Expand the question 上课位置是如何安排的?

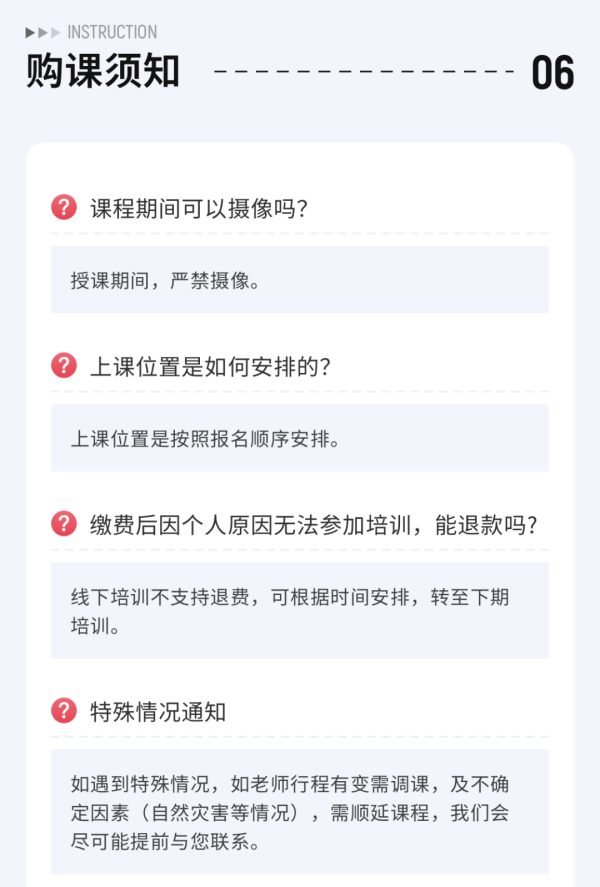[210, 367]
